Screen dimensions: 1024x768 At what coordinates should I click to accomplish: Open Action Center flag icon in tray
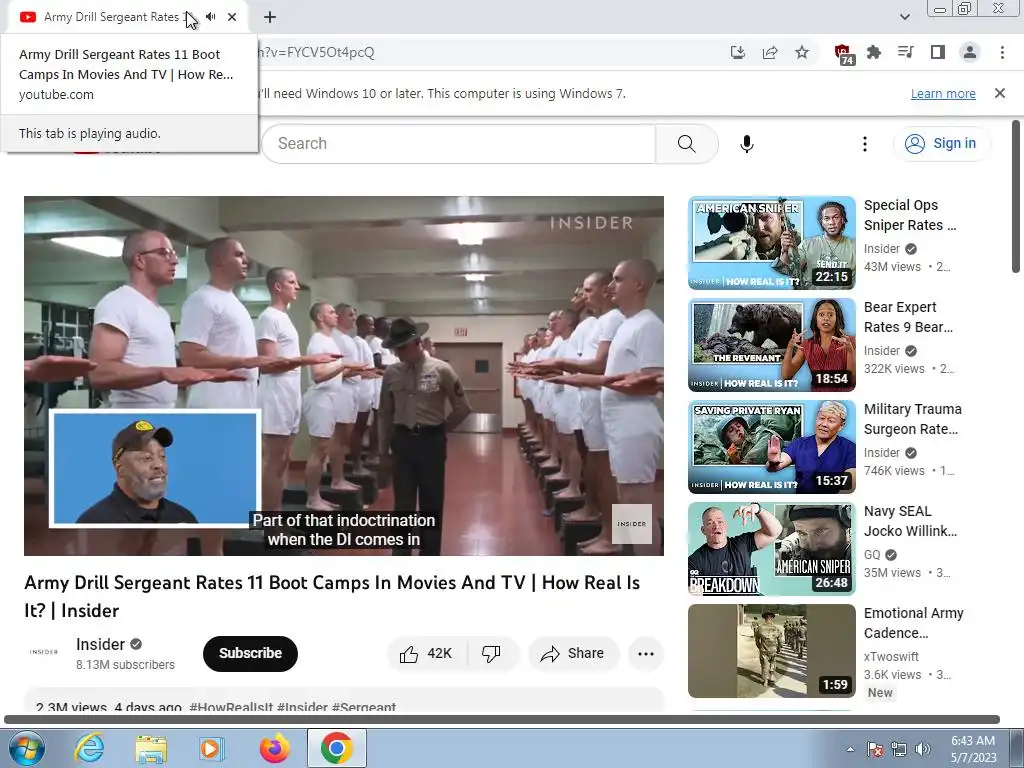coord(875,749)
